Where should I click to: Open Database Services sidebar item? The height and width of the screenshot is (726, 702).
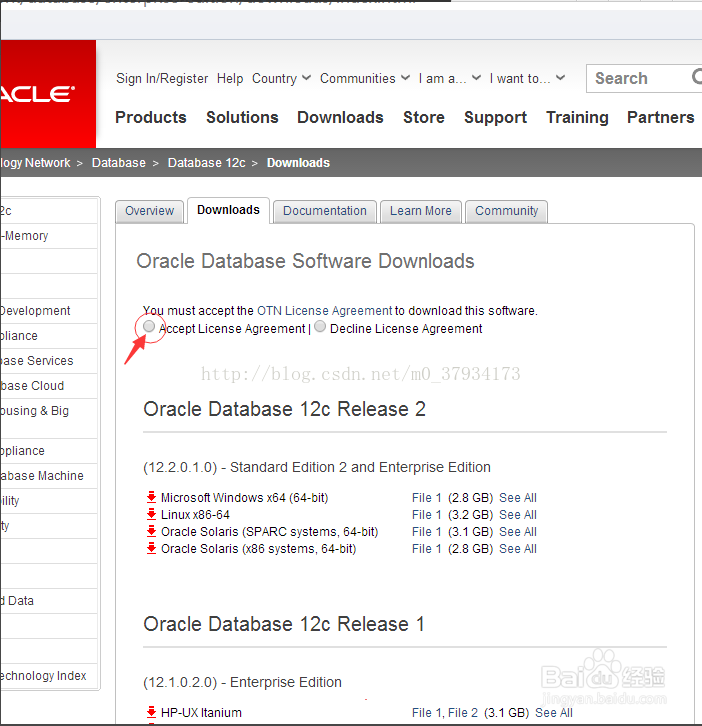point(49,361)
